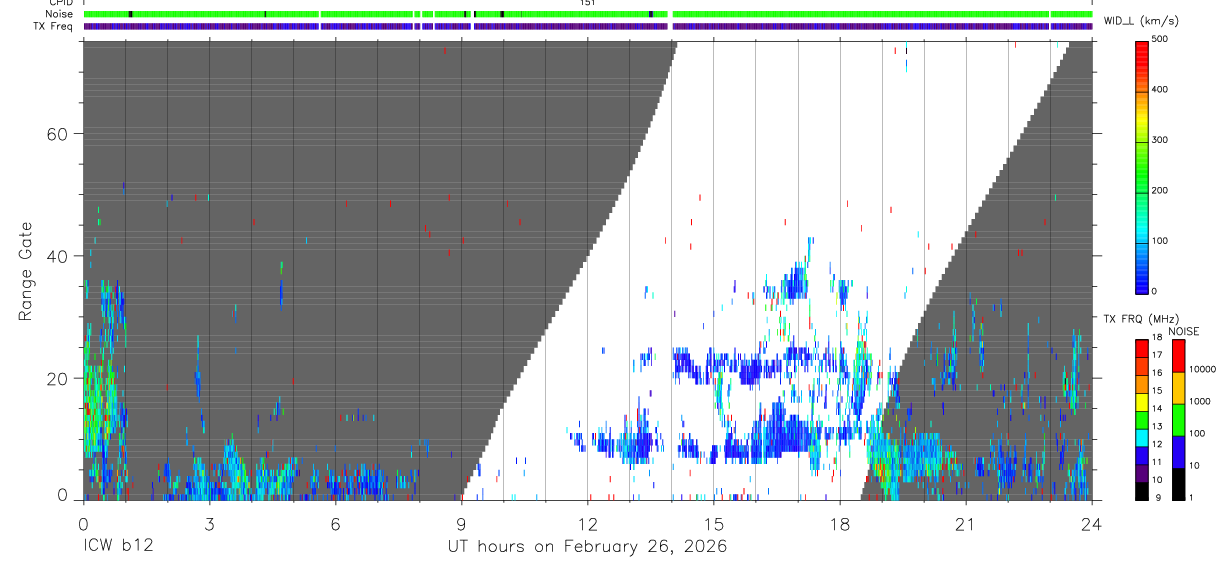Click the 'Range Gate' y-axis title

[x=26, y=271]
